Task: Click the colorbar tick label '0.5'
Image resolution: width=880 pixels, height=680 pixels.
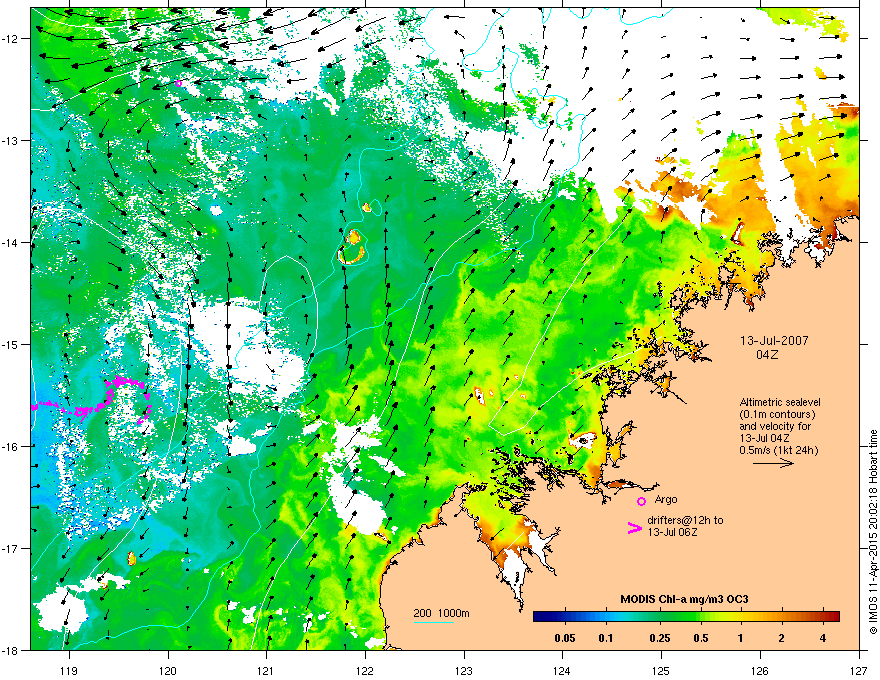Action: (701, 638)
